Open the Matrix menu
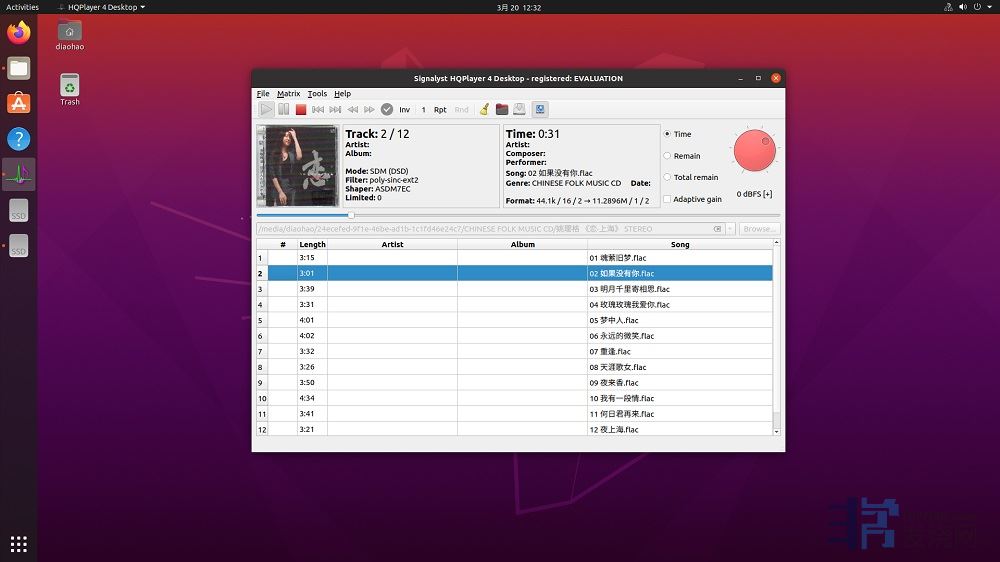1000x562 pixels. coord(288,94)
